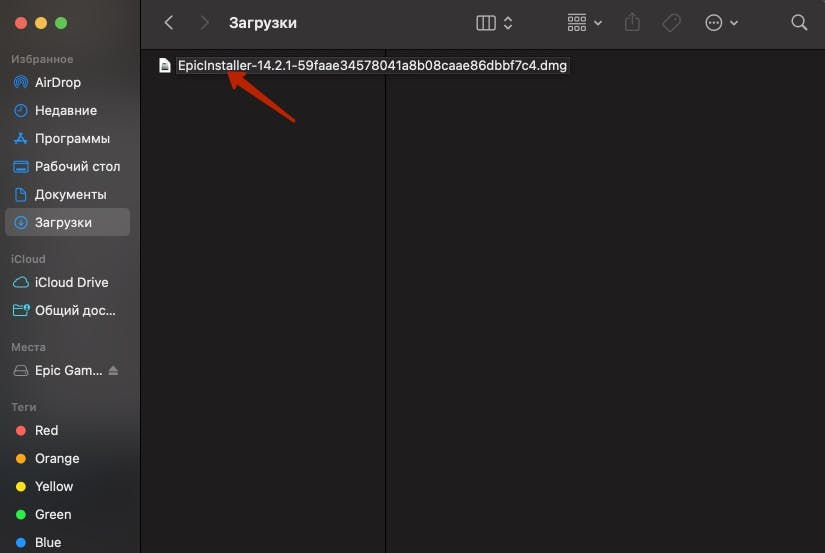Viewport: 825px width, 553px height.
Task: Select Загрузки in sidebar
Action: pyautogui.click(x=67, y=222)
